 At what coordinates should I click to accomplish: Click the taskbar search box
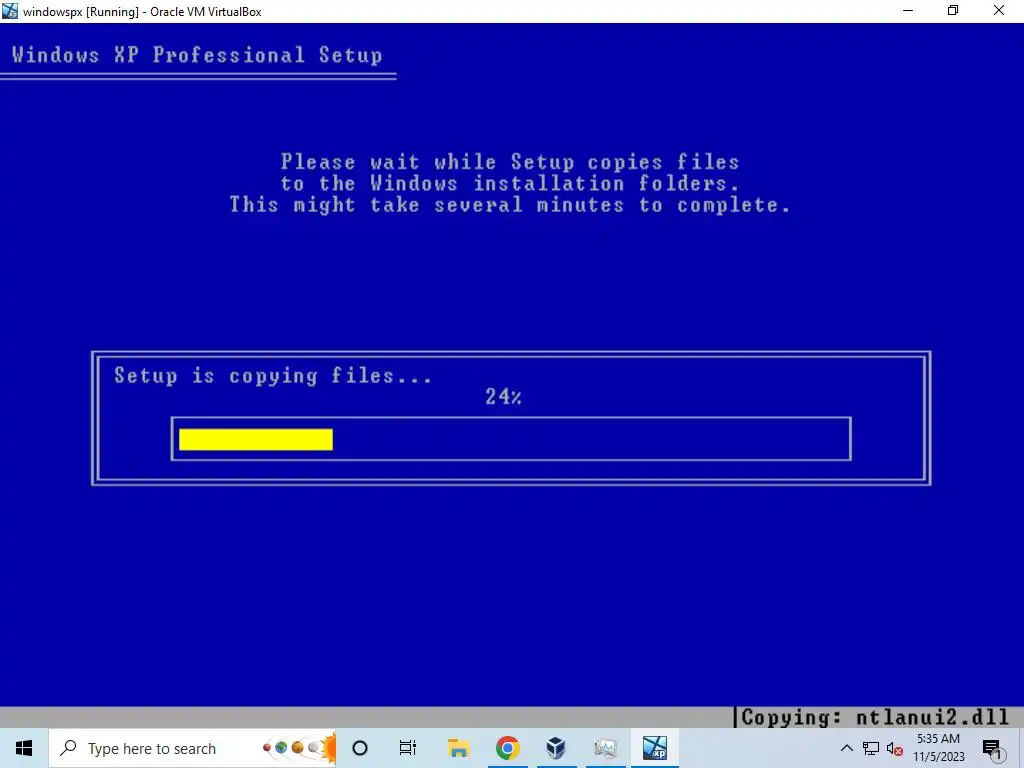coord(192,748)
